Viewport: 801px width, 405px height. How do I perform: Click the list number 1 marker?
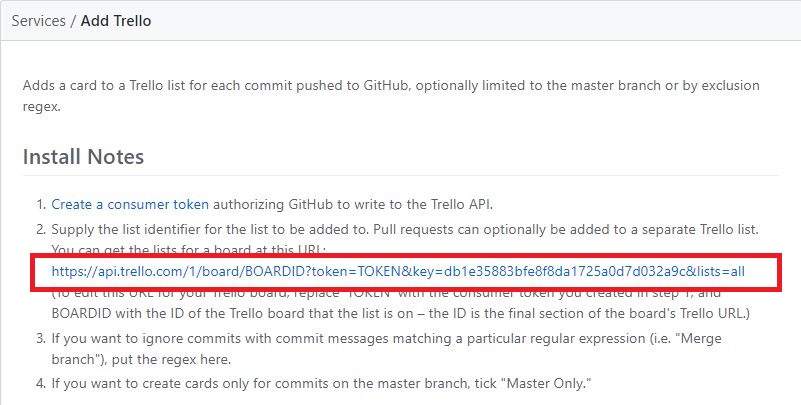click(x=41, y=204)
